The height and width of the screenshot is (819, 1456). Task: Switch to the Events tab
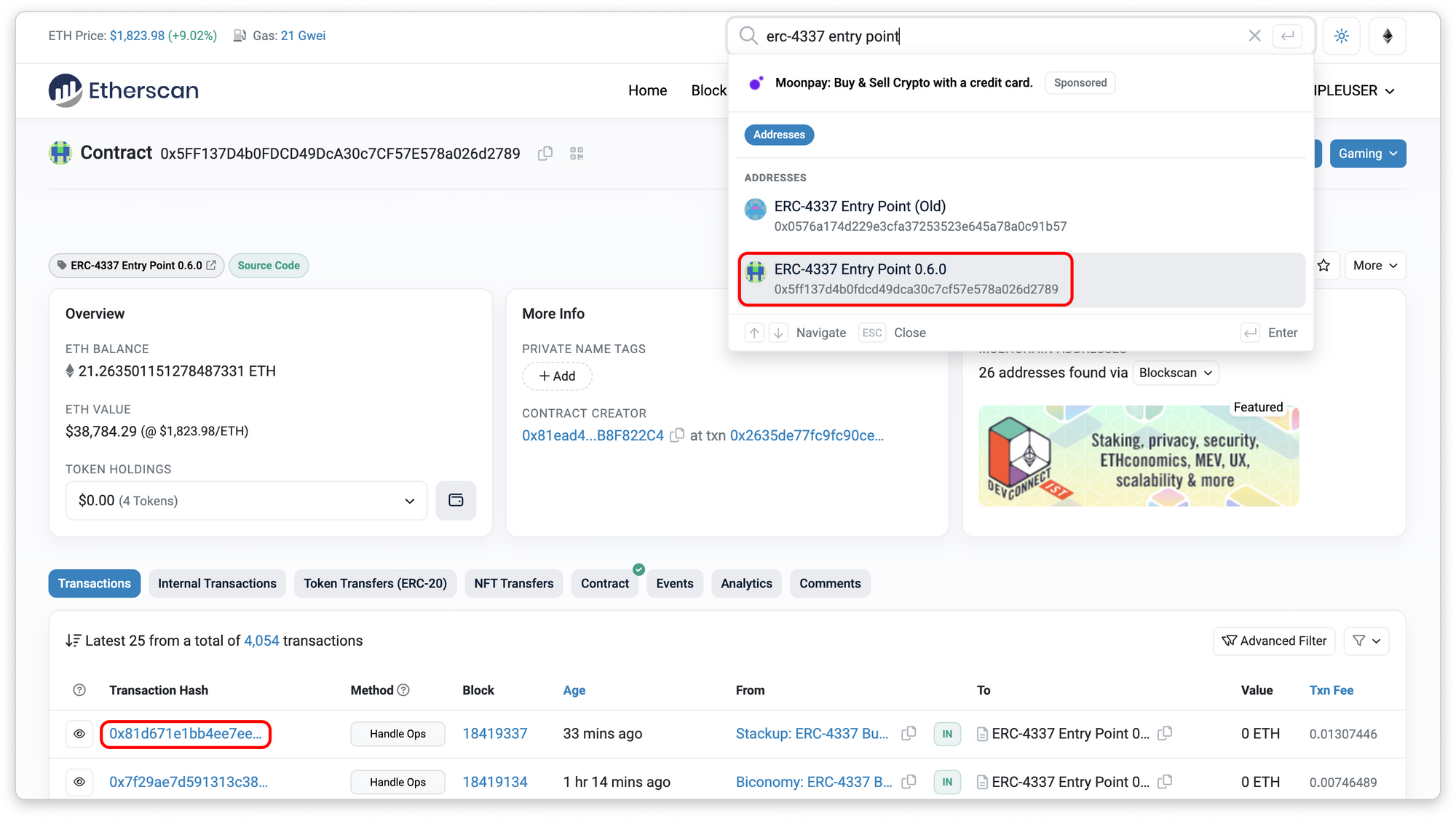click(x=675, y=584)
